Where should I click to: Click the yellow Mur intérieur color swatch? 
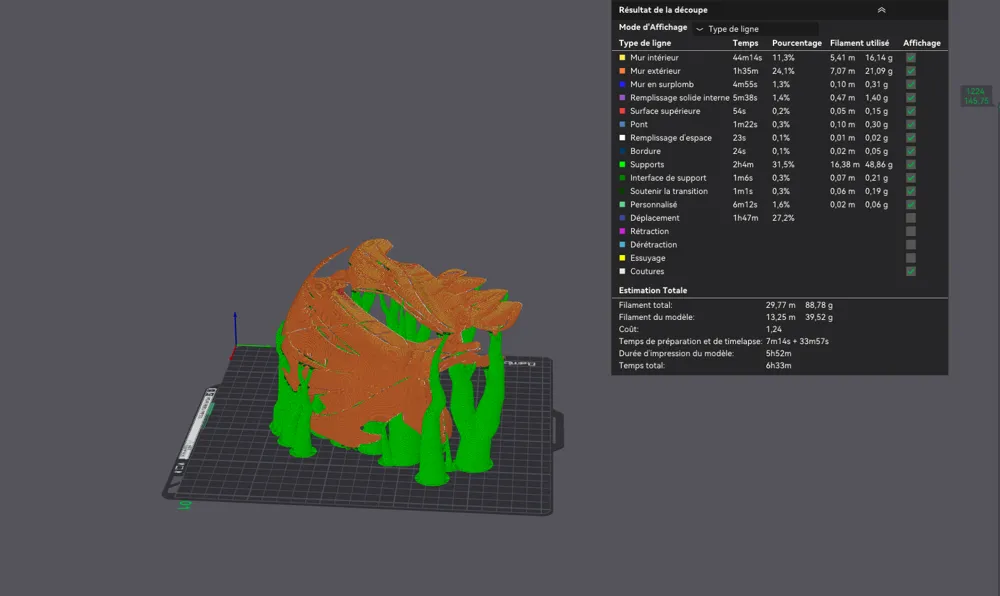pyautogui.click(x=622, y=58)
